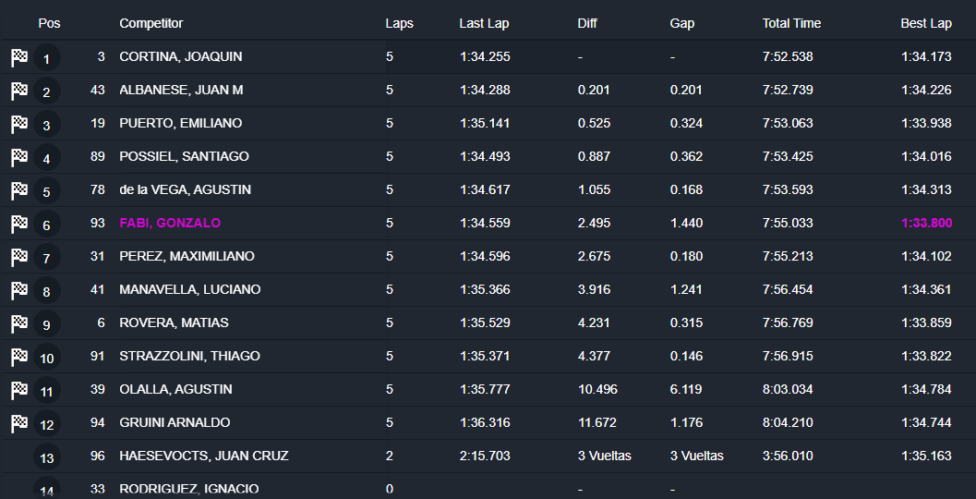The width and height of the screenshot is (976, 499).
Task: Click the purple fastest lap time 1:33.800
Action: coord(926,223)
